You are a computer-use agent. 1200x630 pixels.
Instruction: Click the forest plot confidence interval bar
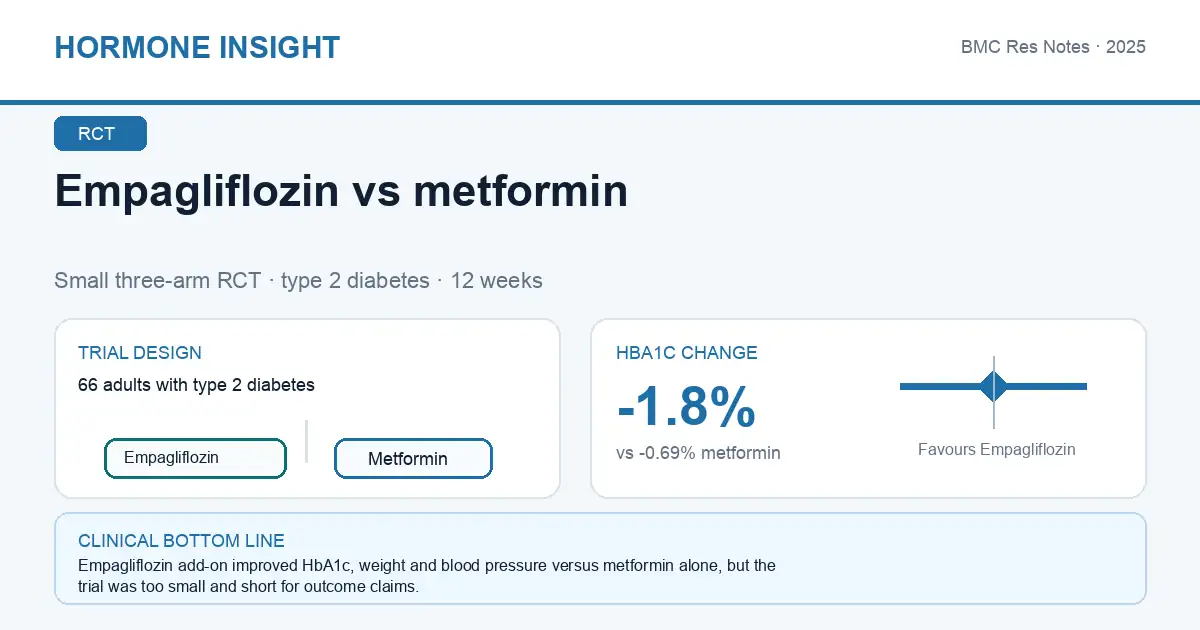(x=993, y=386)
